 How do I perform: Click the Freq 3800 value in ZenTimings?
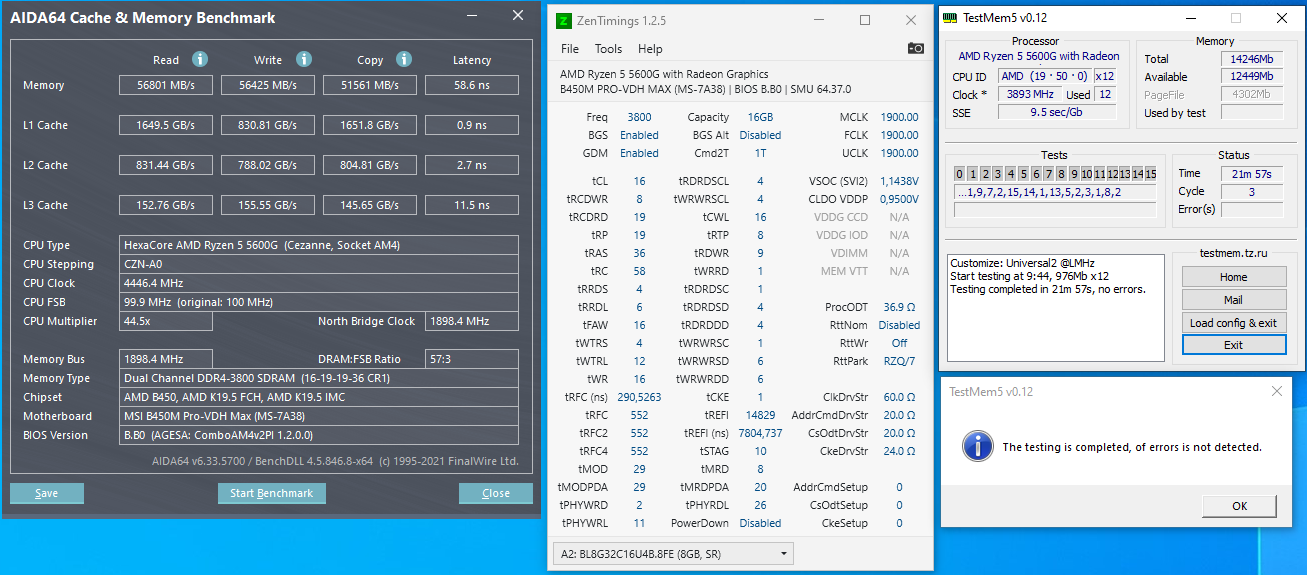[639, 117]
